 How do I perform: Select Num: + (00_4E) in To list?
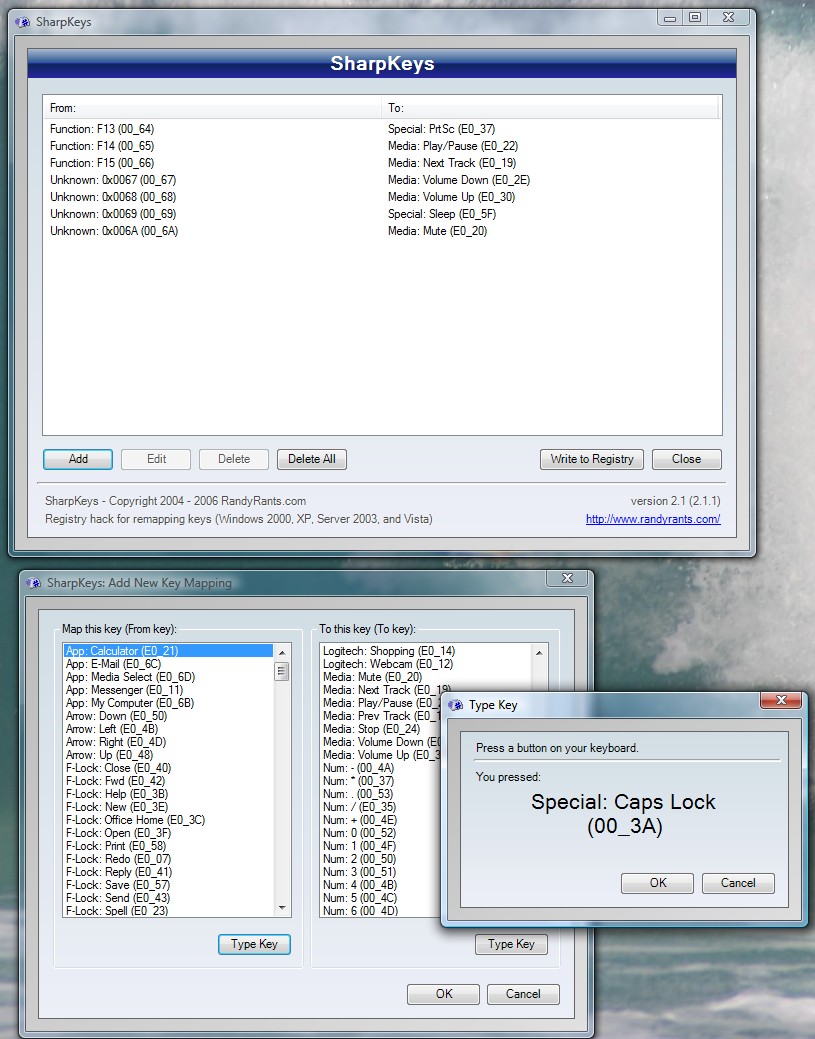[x=381, y=820]
